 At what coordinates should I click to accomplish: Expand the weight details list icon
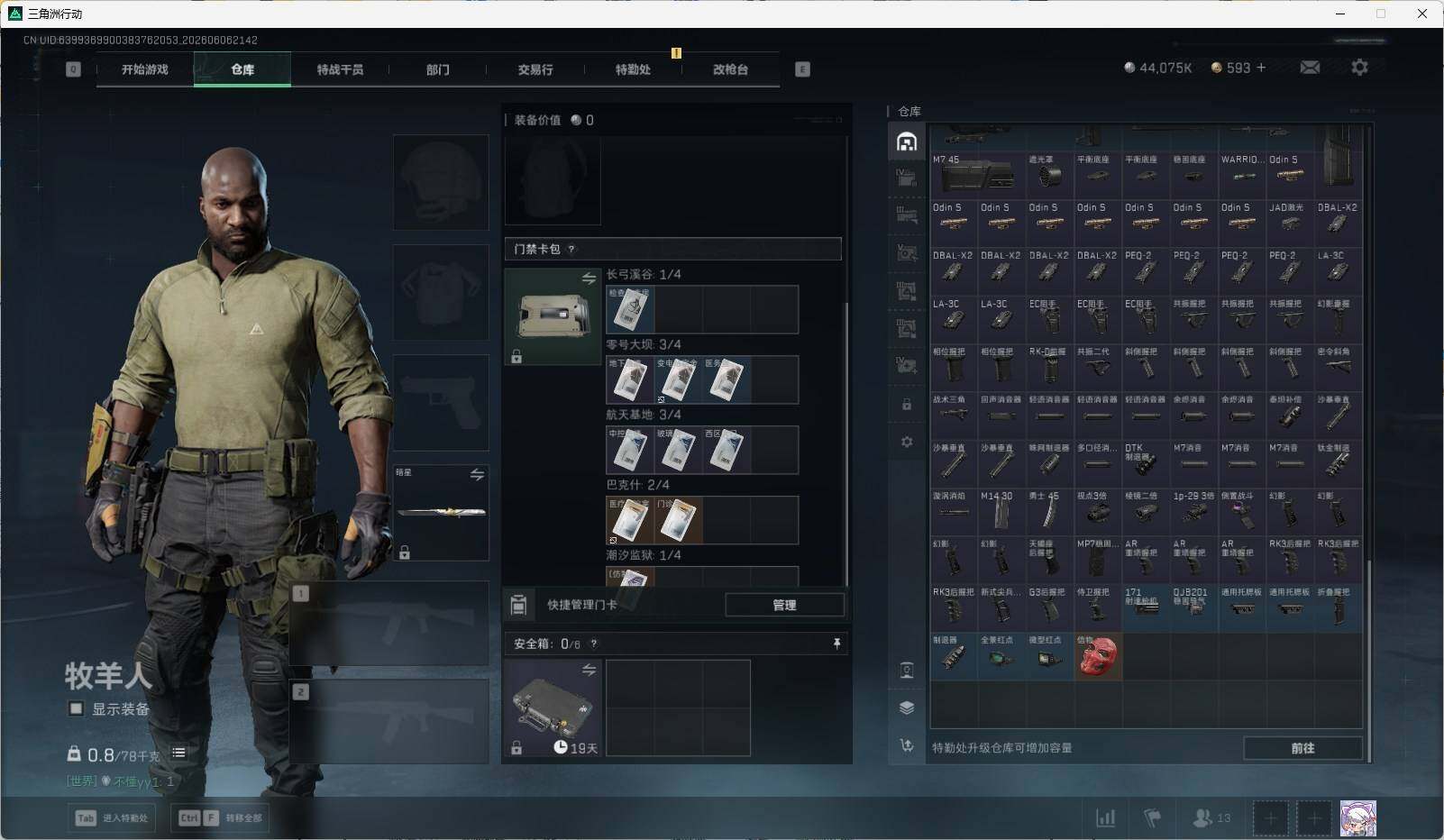click(x=178, y=753)
